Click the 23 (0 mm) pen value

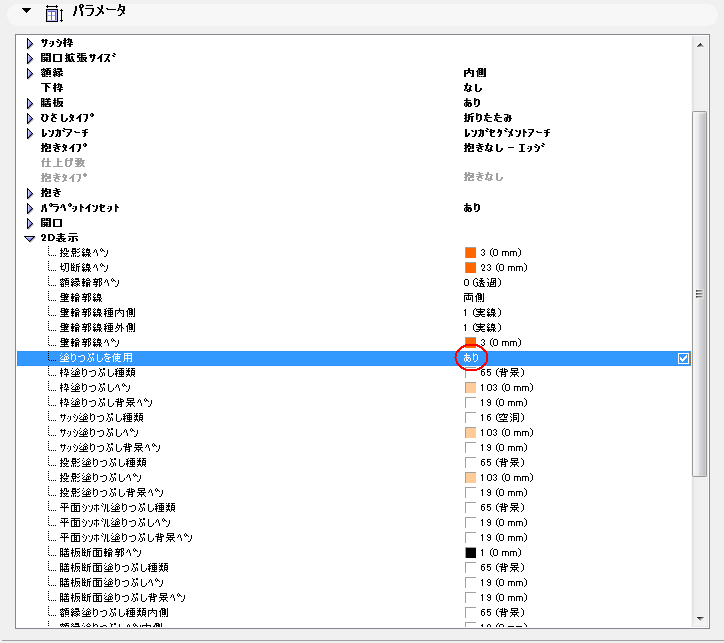[504, 268]
